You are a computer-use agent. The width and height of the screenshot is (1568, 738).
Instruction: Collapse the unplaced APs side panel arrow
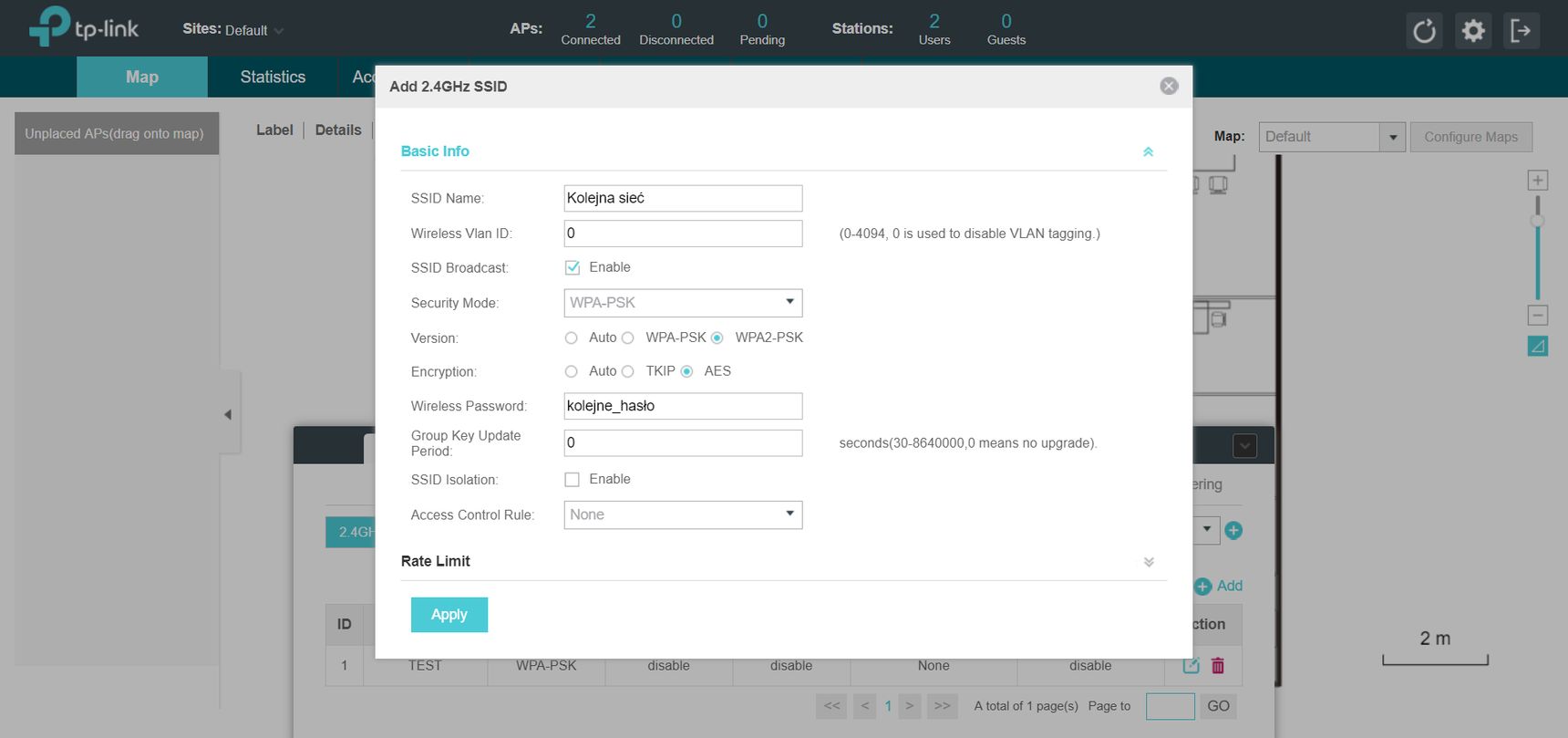click(228, 414)
